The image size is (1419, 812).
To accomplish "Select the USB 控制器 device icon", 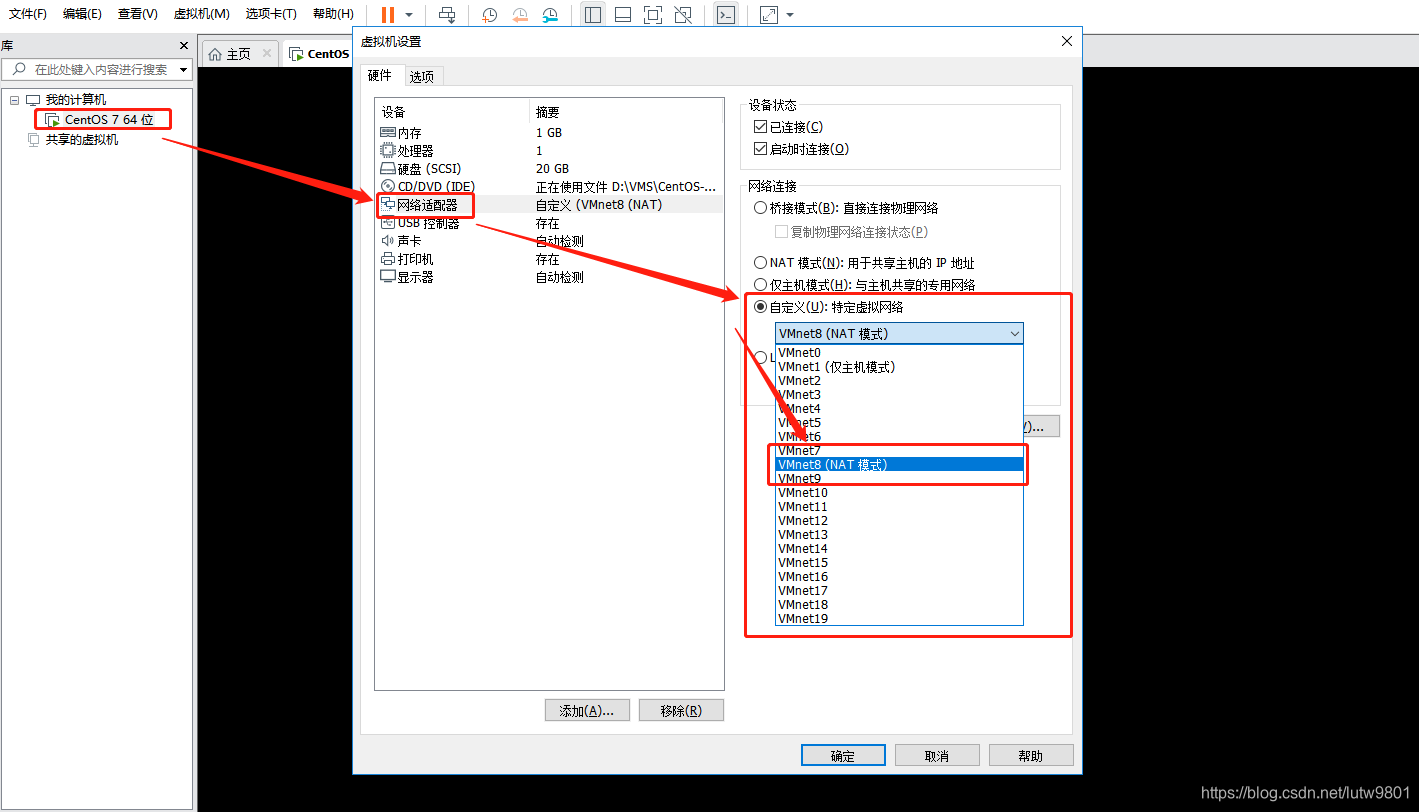I will (x=388, y=223).
